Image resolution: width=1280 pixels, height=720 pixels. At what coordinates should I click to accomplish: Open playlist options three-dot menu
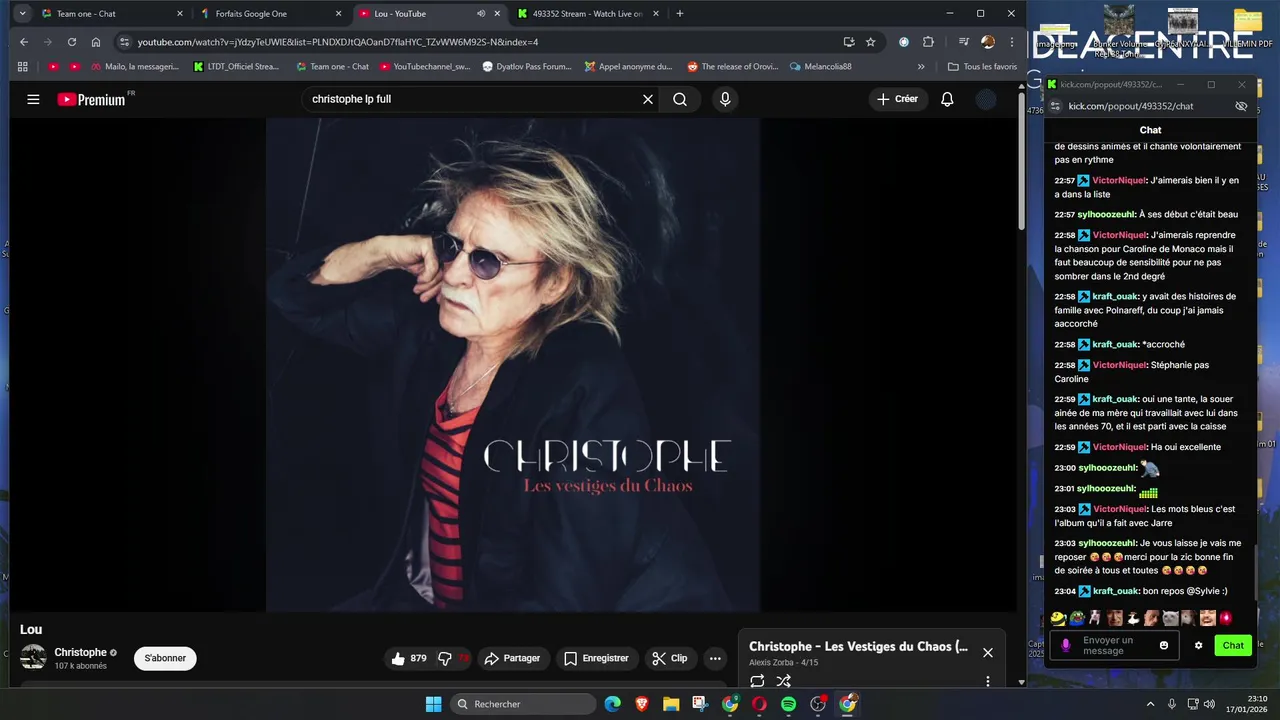pyautogui.click(x=987, y=681)
